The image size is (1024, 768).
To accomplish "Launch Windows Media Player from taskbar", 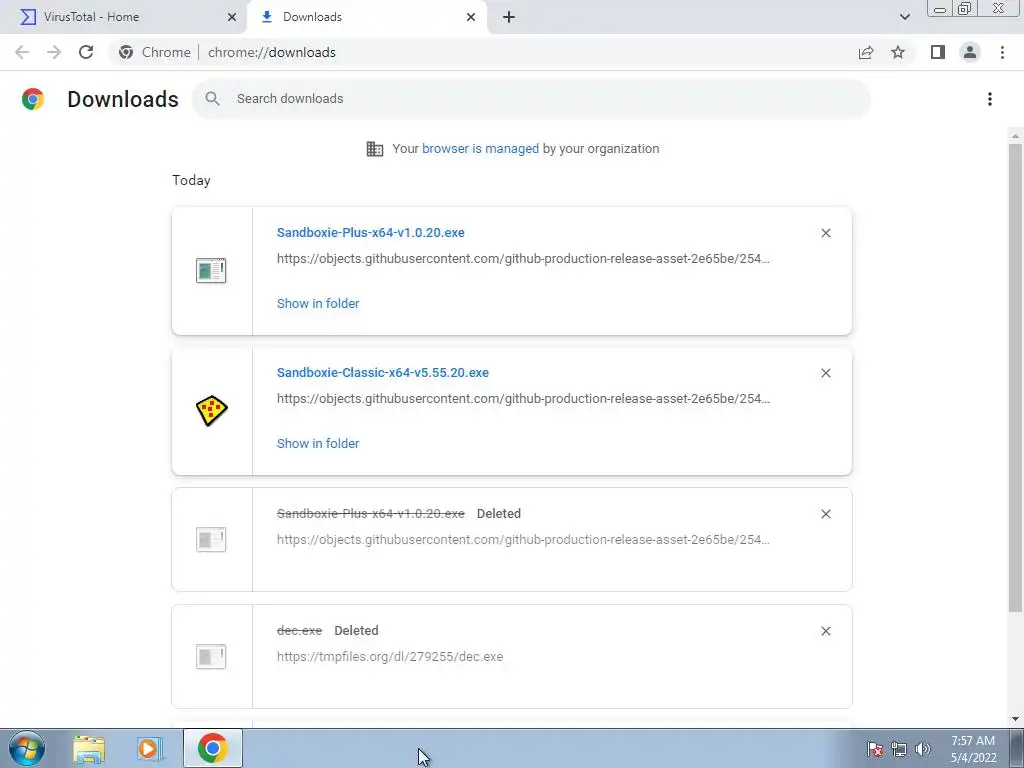I will [149, 748].
